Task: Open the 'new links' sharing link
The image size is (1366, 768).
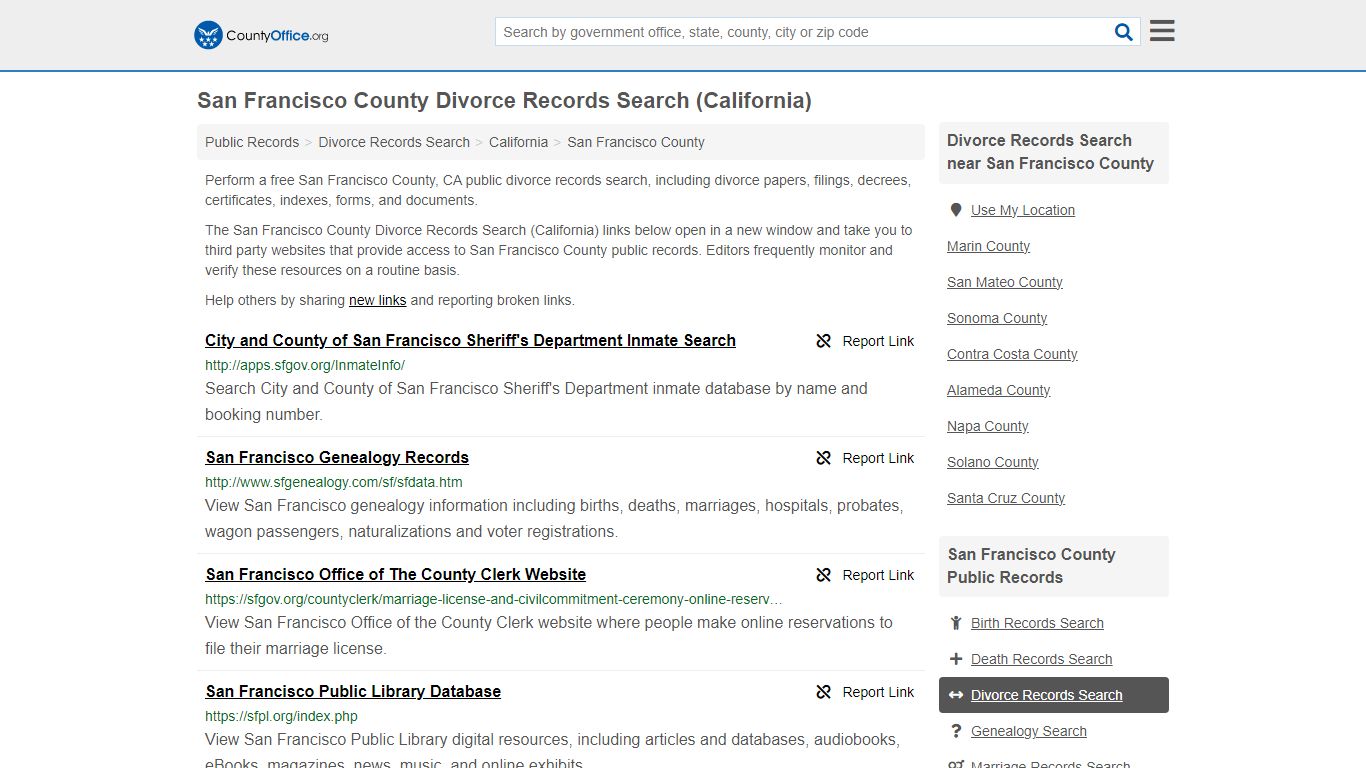Action: pyautogui.click(x=377, y=300)
